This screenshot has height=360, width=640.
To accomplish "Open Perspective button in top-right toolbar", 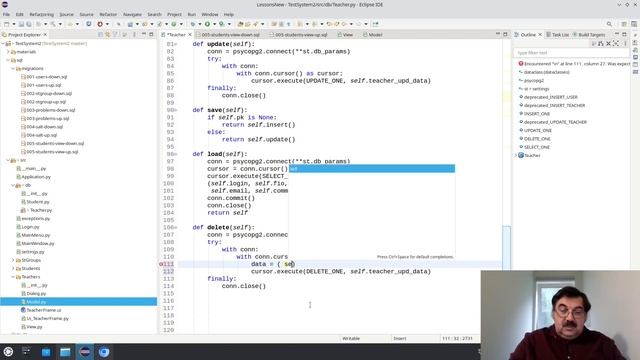I will pos(624,24).
